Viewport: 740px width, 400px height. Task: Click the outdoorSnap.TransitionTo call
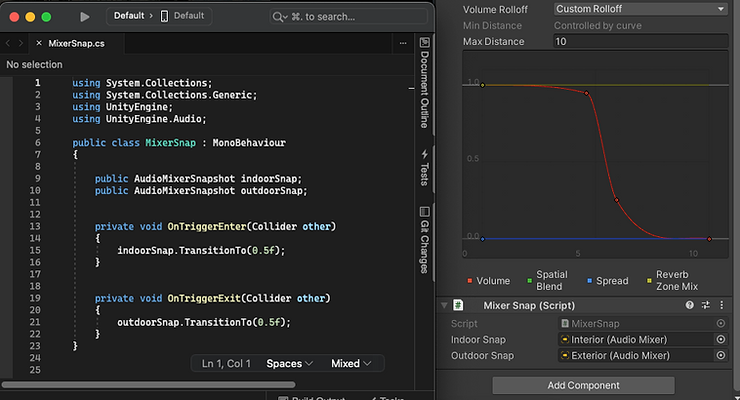(204, 322)
